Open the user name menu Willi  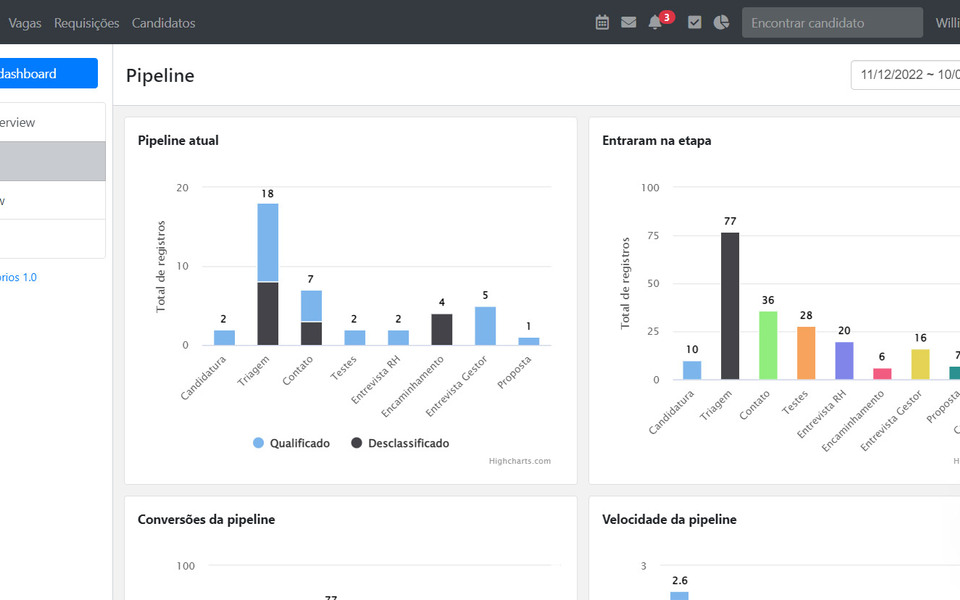click(947, 23)
